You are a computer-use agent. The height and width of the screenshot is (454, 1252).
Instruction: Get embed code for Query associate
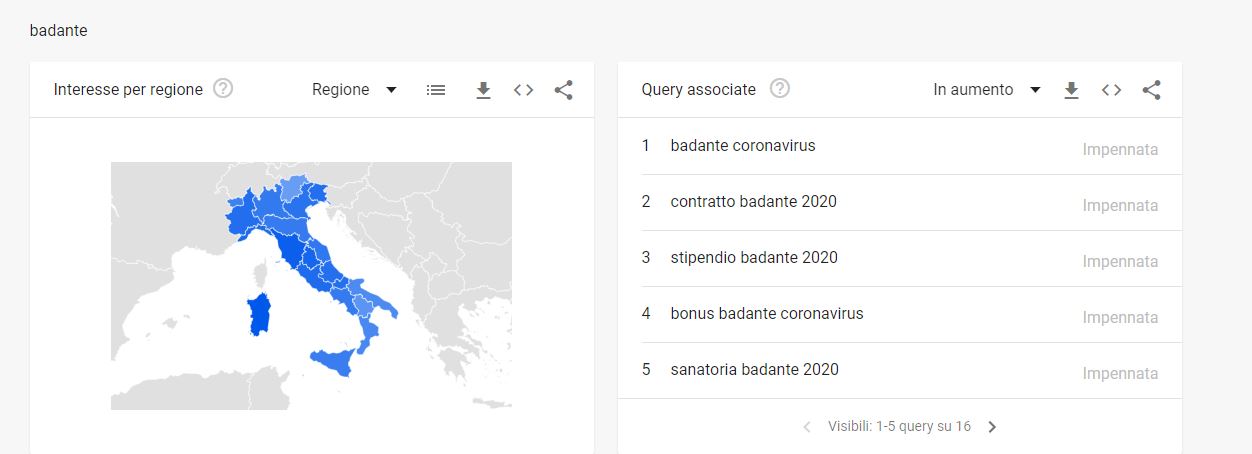pyautogui.click(x=1111, y=90)
